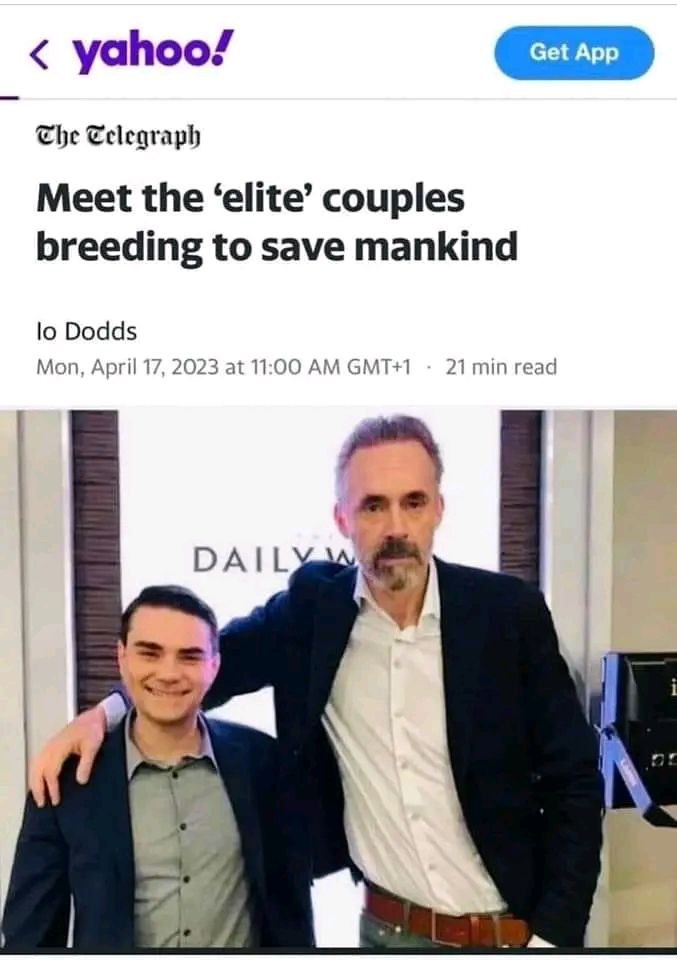Click the 'Meet the elite couples' headline
This screenshot has height=960, width=677.
(277, 222)
